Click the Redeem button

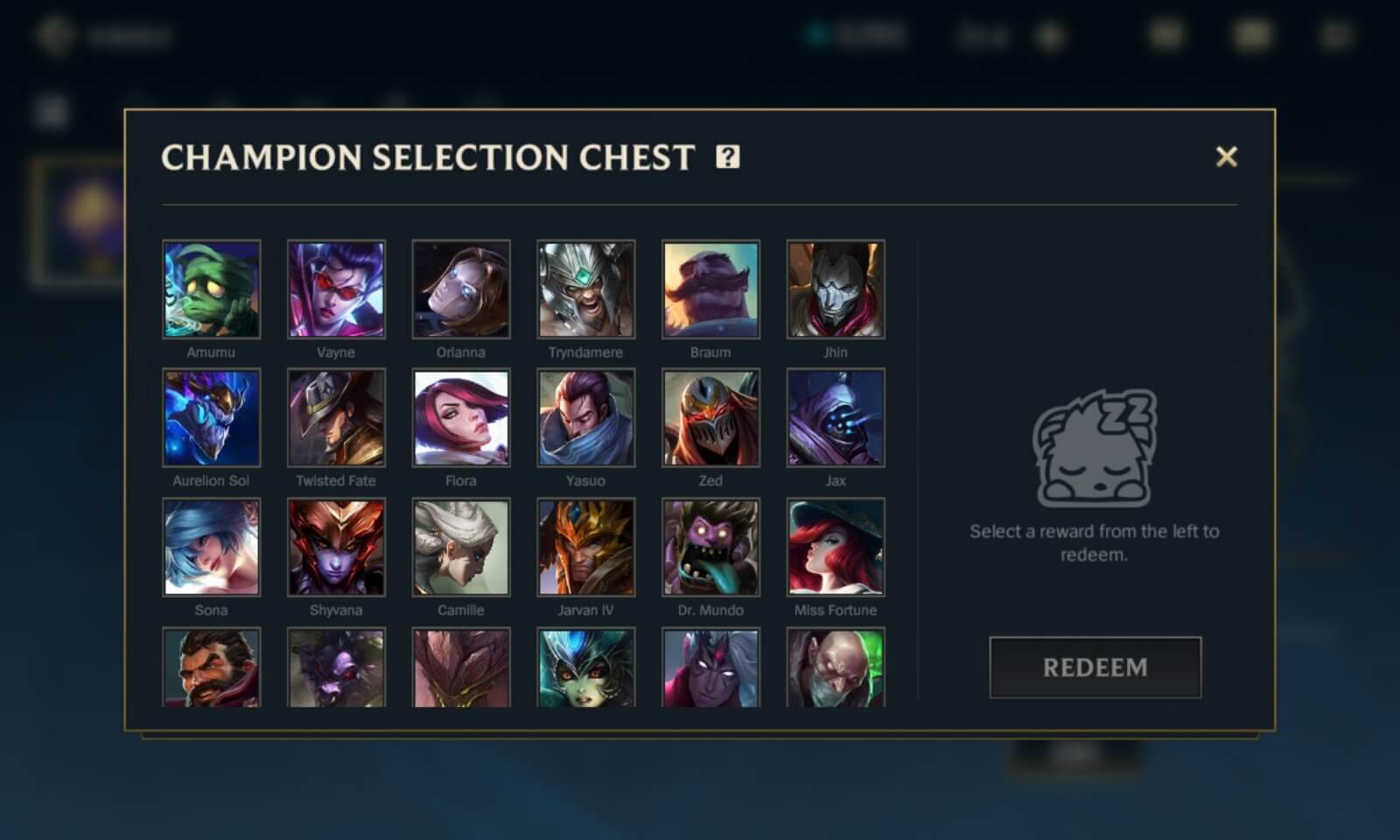click(1095, 668)
